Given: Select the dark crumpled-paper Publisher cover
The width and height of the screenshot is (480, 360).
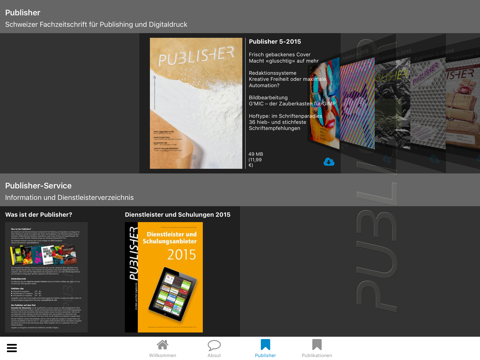Looking at the screenshot, I should 392,103.
